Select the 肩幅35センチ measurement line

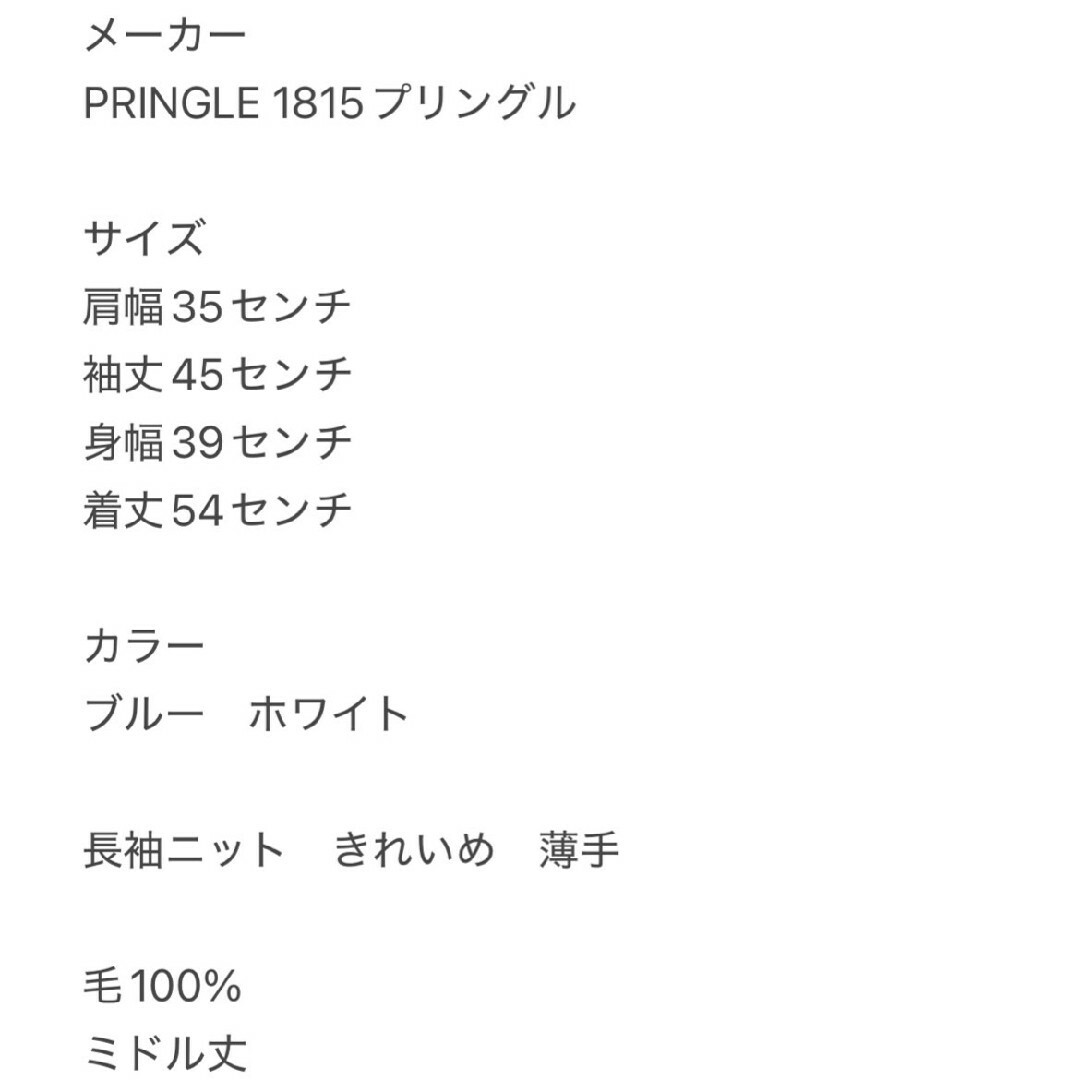point(217,307)
